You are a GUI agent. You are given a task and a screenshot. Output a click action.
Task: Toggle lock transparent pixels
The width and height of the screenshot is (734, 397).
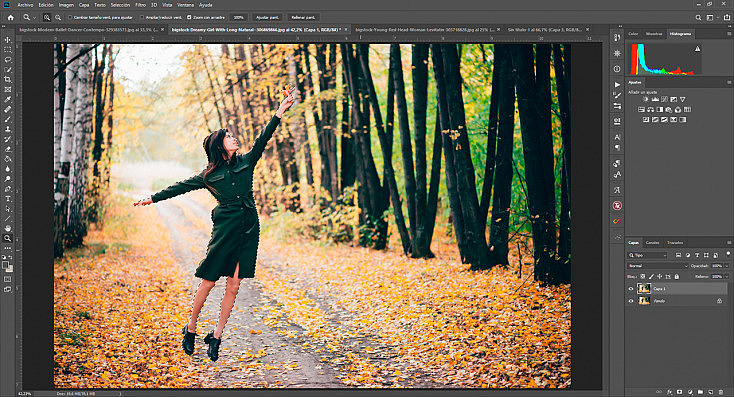tap(643, 277)
